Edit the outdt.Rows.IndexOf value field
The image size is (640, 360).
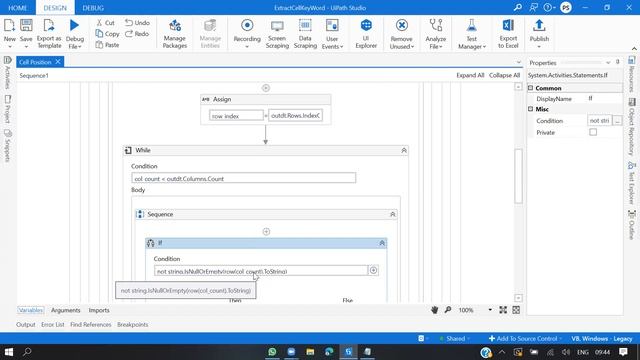296,116
